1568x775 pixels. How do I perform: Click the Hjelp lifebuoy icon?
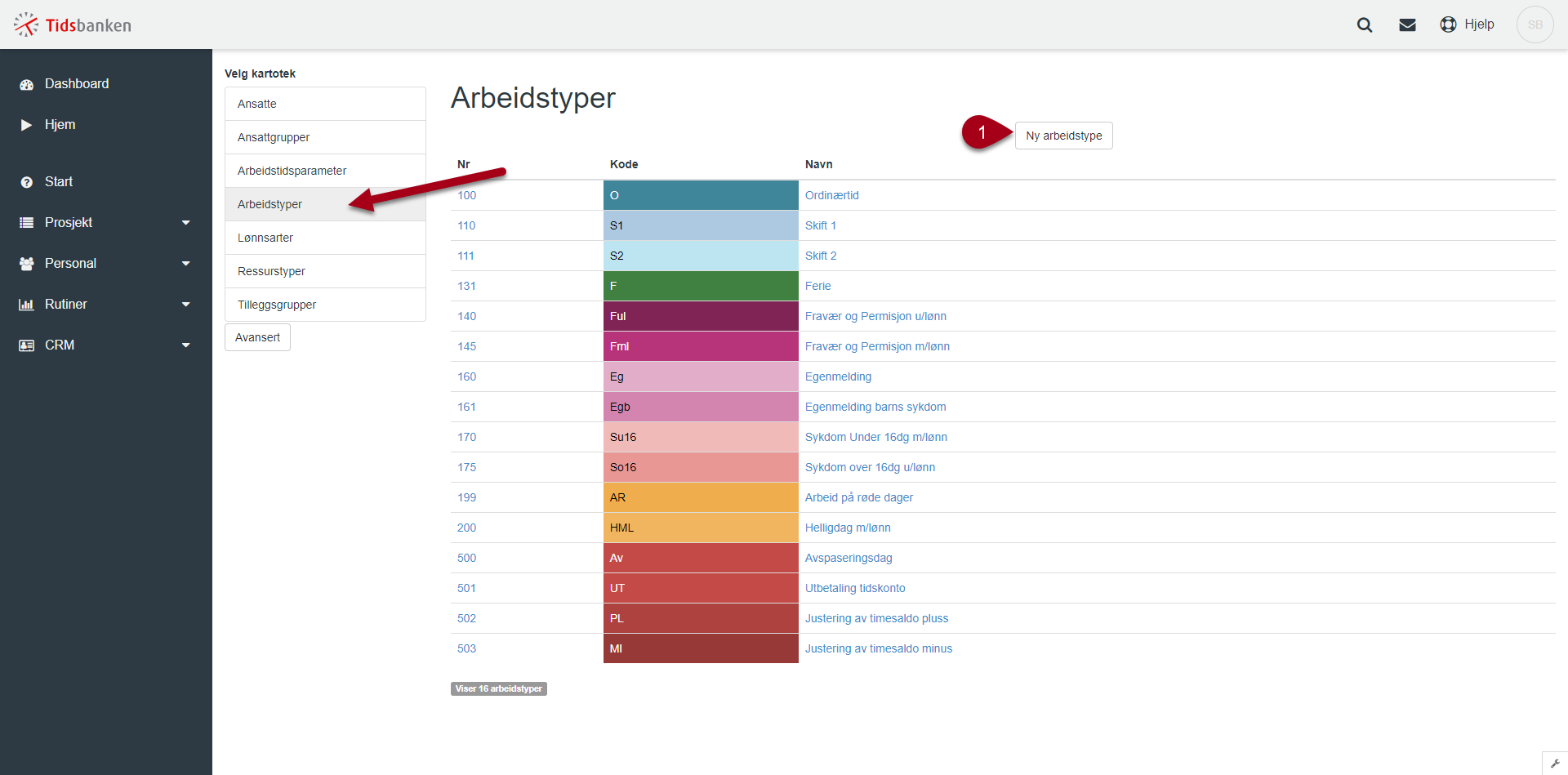tap(1448, 24)
